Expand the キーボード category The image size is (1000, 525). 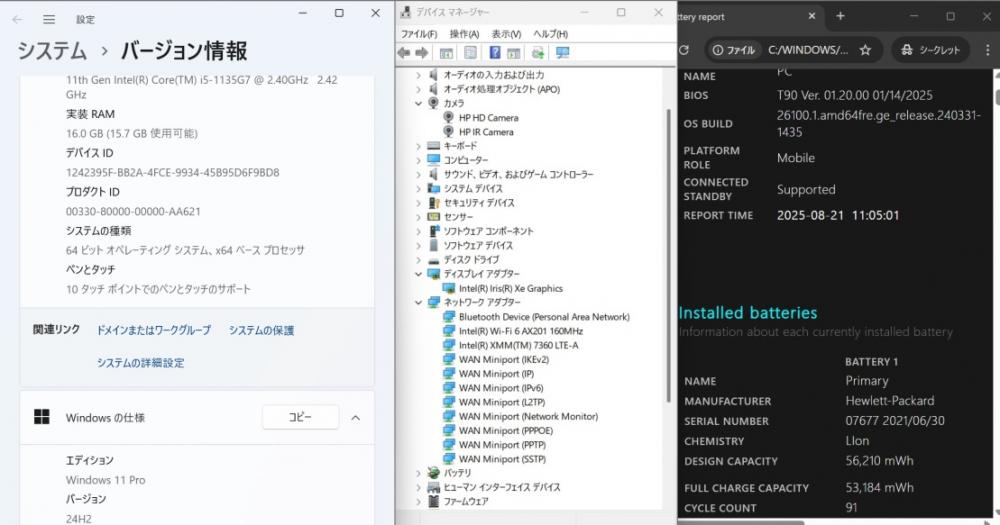418,145
